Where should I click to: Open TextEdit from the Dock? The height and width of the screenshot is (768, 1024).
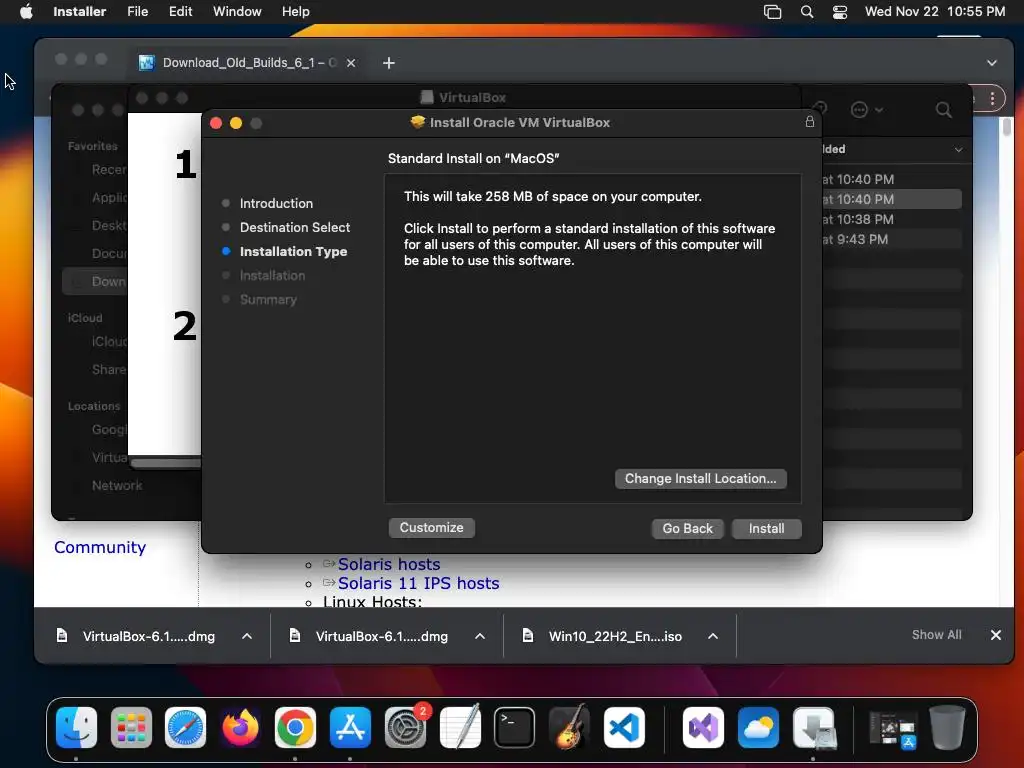pyautogui.click(x=460, y=727)
